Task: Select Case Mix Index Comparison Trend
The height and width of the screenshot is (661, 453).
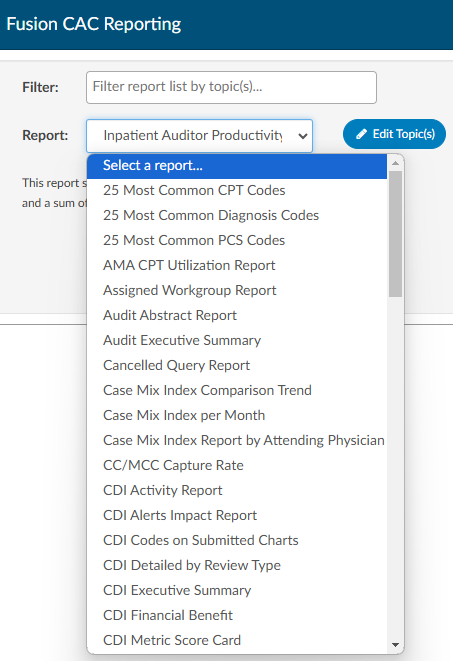Action: (x=237, y=390)
